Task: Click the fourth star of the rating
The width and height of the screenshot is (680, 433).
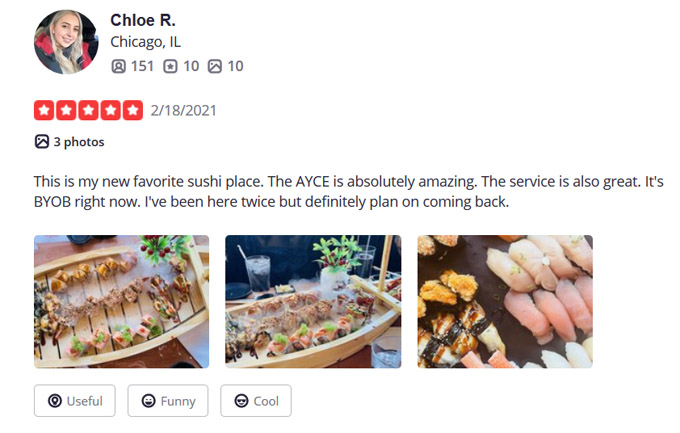Action: pyautogui.click(x=111, y=110)
